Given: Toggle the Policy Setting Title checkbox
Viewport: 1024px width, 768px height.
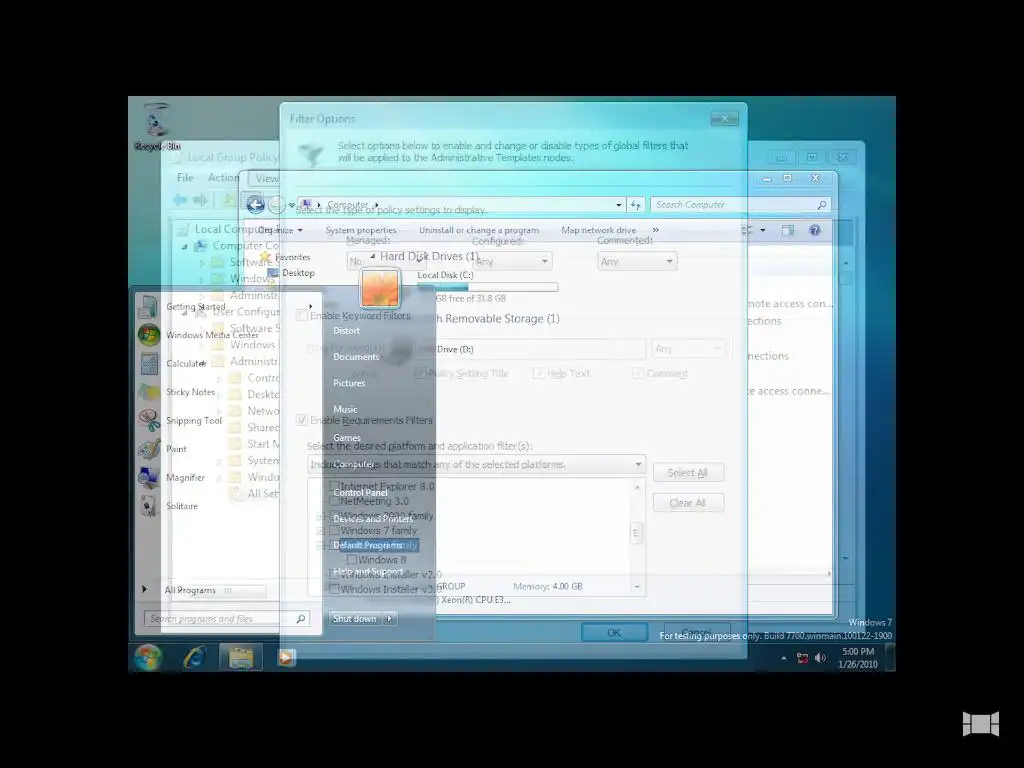Looking at the screenshot, I should [420, 374].
